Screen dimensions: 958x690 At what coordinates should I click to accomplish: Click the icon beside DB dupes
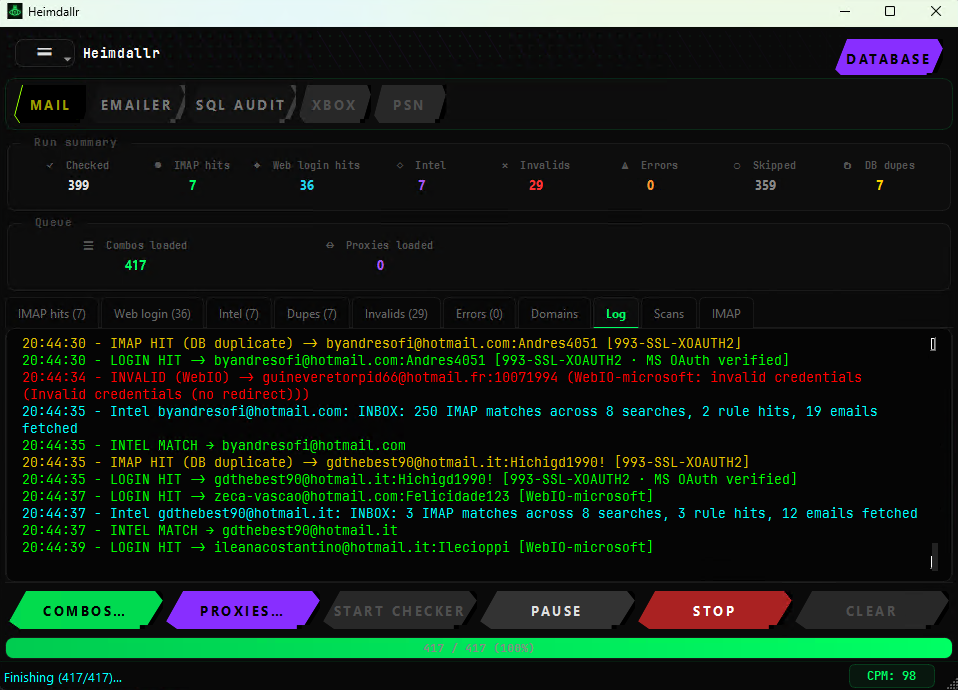847,166
